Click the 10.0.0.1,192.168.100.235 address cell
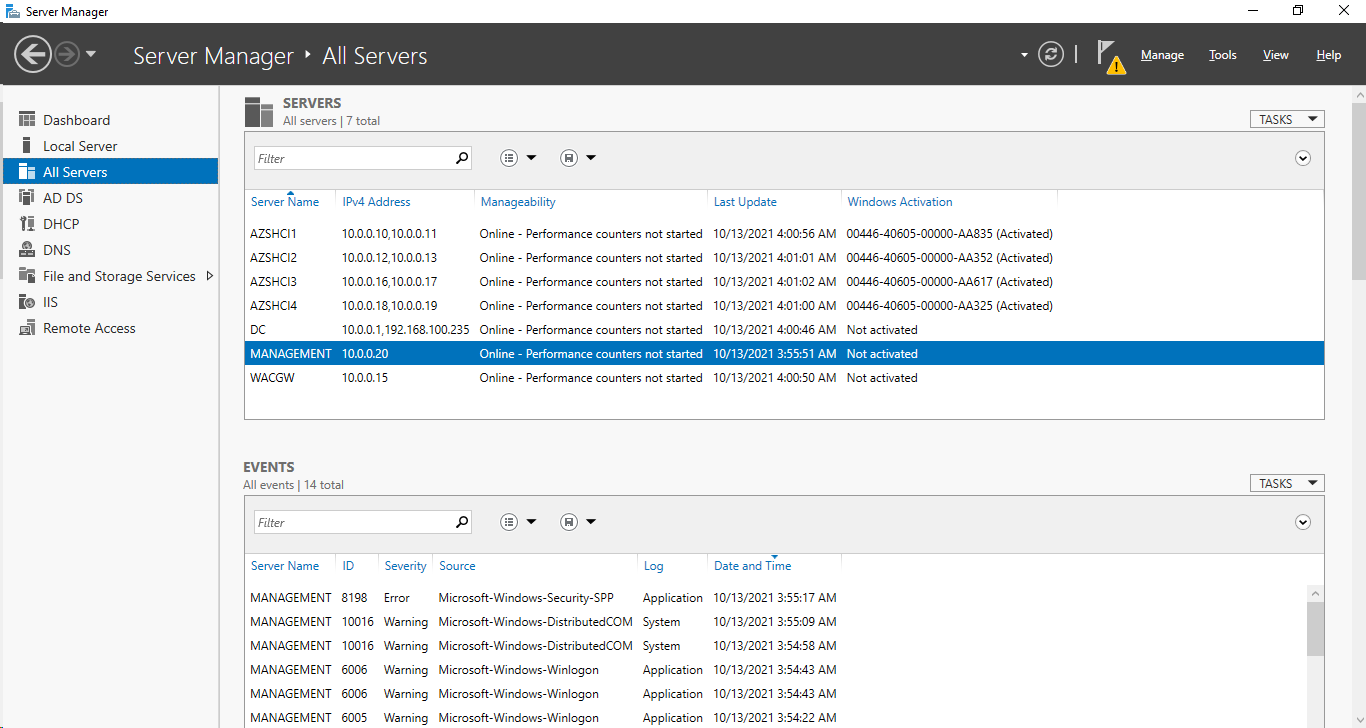1366x728 pixels. (405, 330)
